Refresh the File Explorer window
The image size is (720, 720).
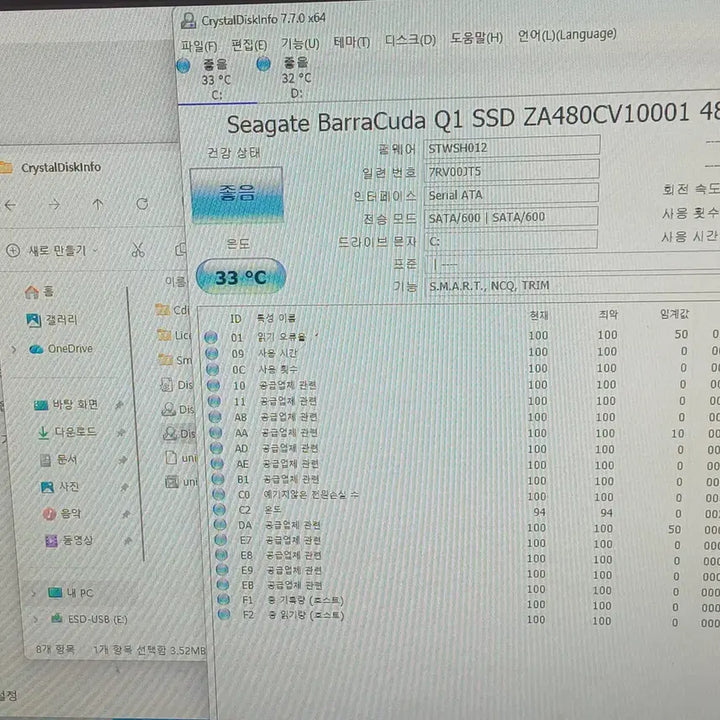coord(142,203)
